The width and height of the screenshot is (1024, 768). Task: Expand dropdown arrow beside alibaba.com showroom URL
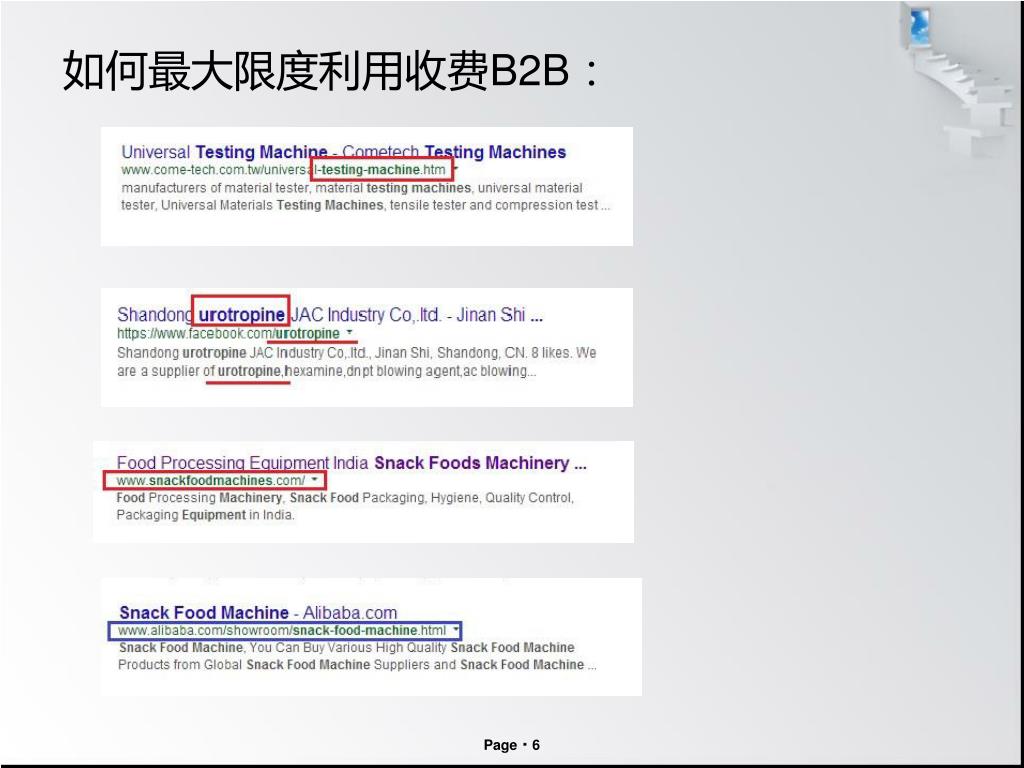coord(456,630)
